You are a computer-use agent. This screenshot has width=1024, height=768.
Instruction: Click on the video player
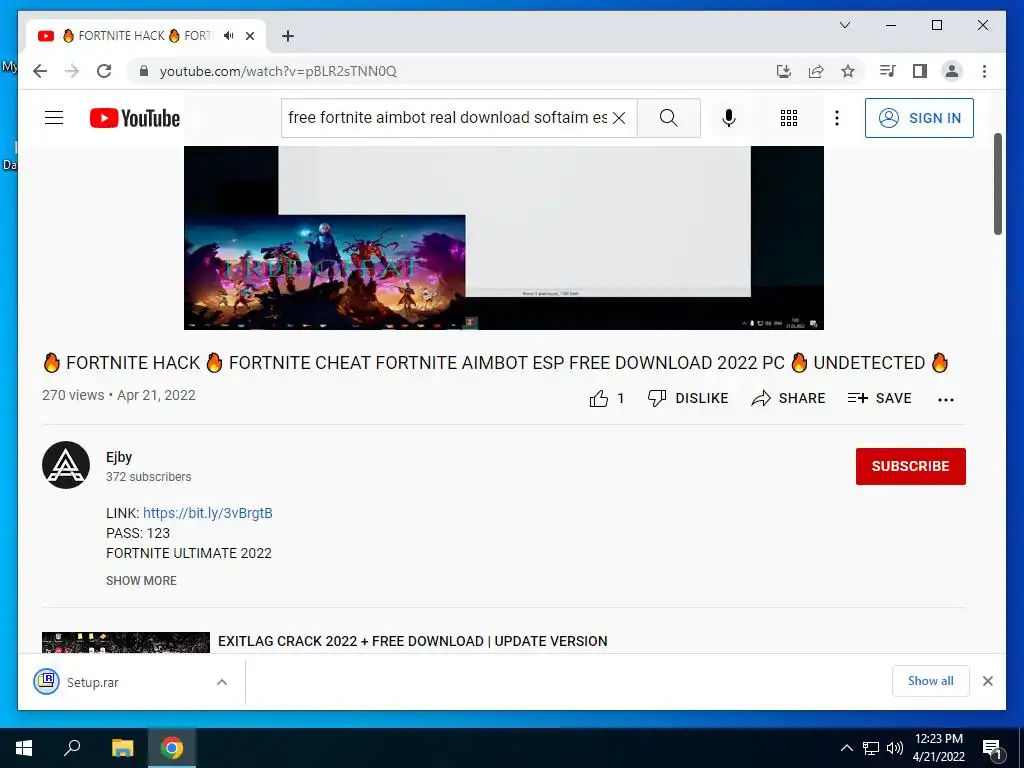coord(504,238)
